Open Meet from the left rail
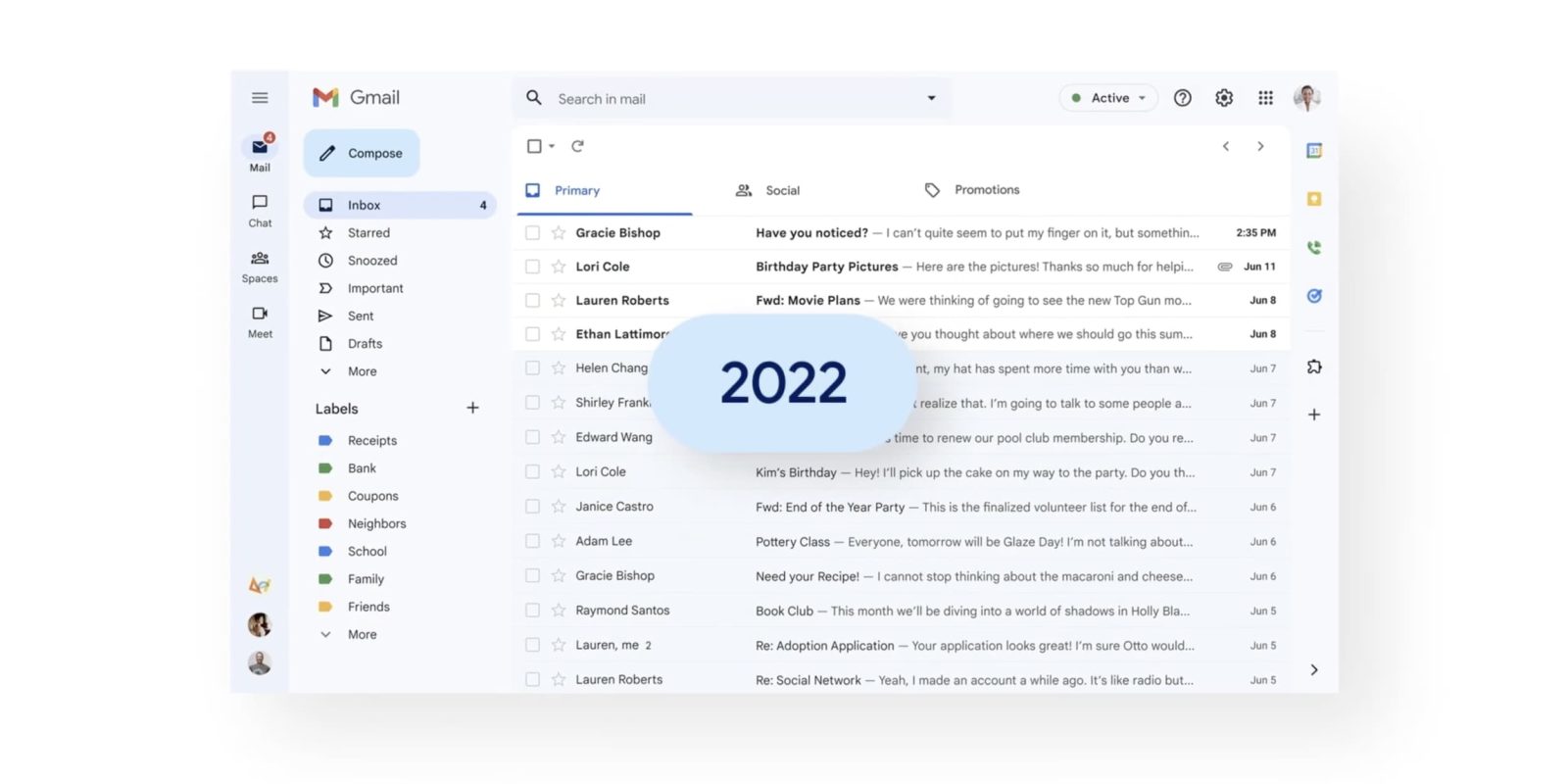 (260, 320)
